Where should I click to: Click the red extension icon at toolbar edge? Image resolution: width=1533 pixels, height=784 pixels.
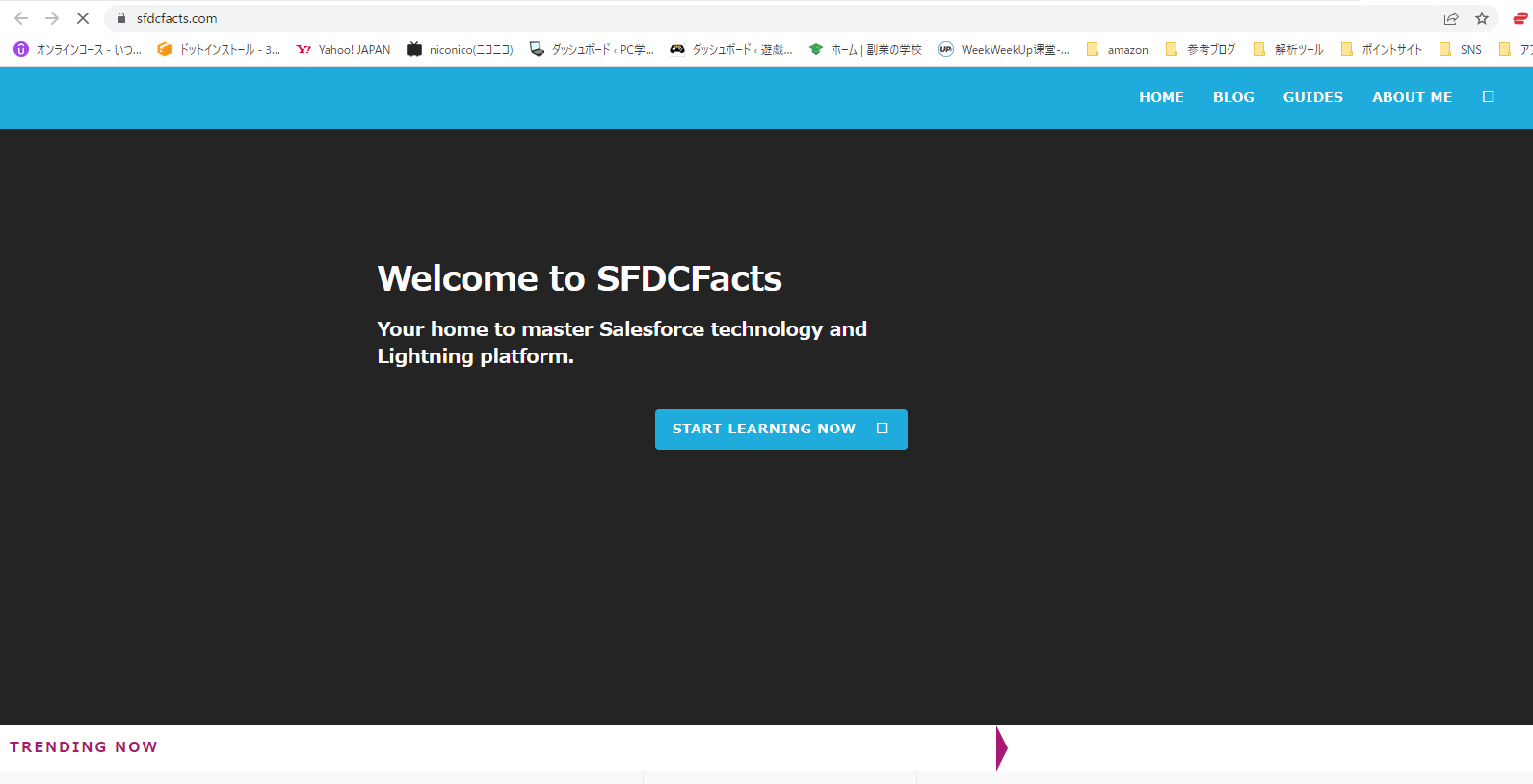coord(1520,18)
